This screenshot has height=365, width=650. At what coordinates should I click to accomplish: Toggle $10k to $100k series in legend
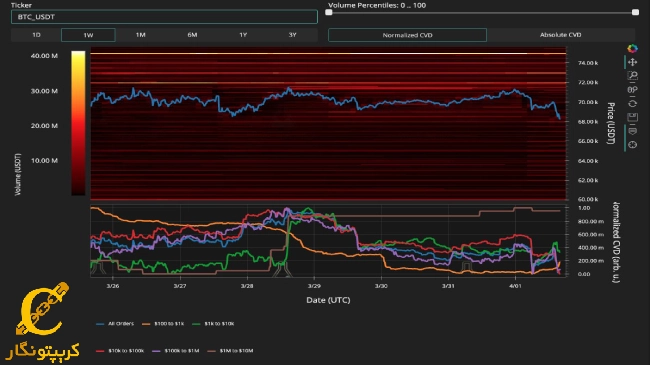click(120, 351)
